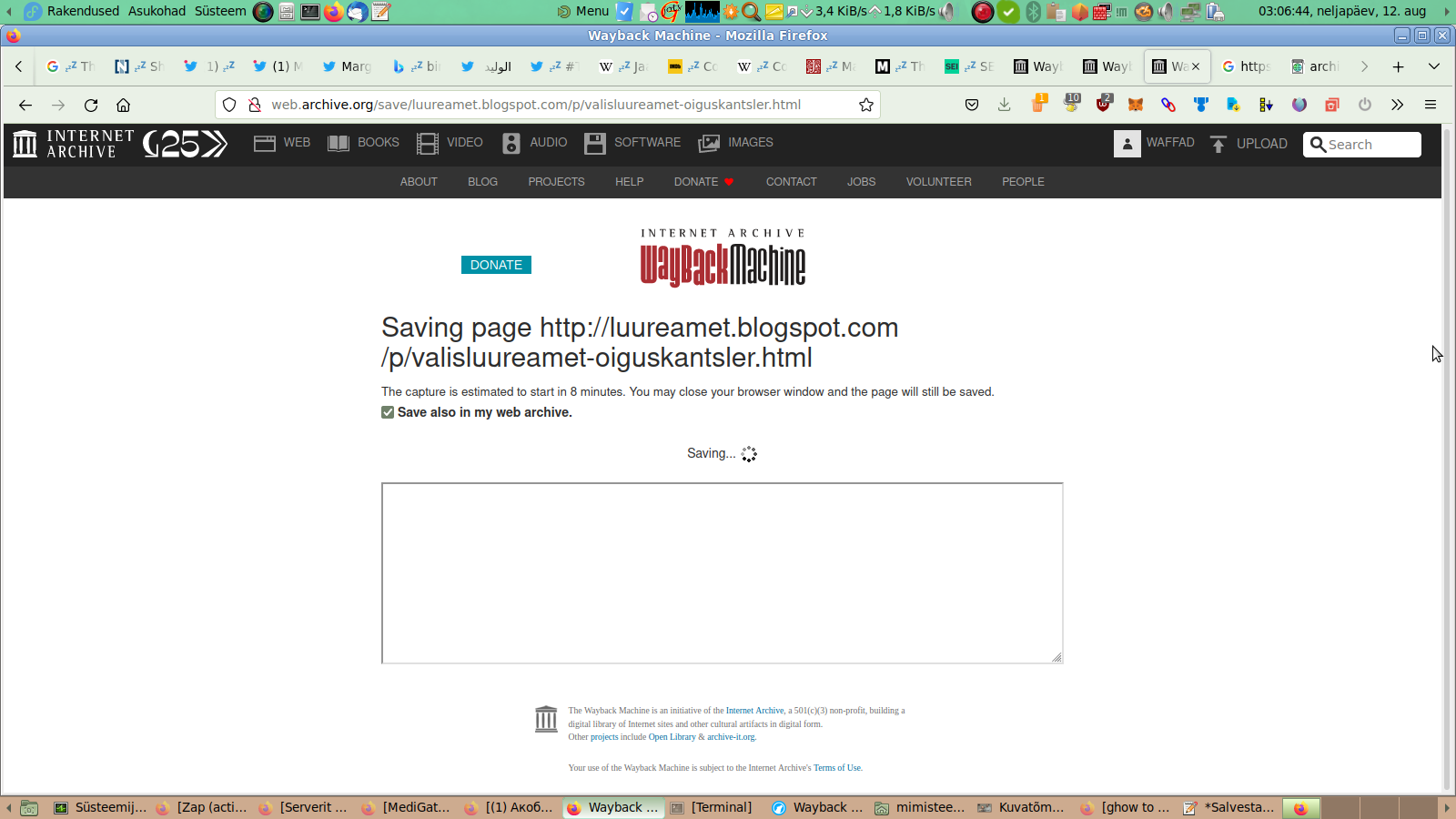This screenshot has width=1456, height=819.
Task: Click the clock date display
Action: 1342,11
